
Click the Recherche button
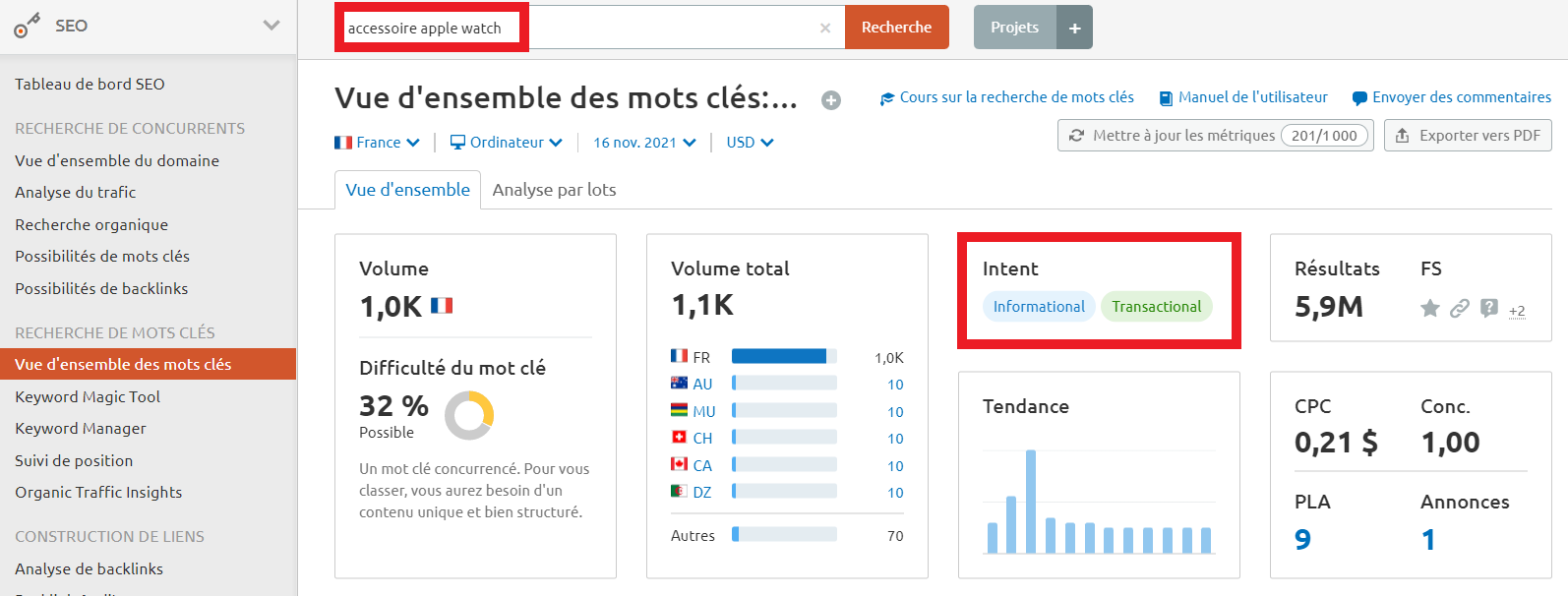pos(896,27)
